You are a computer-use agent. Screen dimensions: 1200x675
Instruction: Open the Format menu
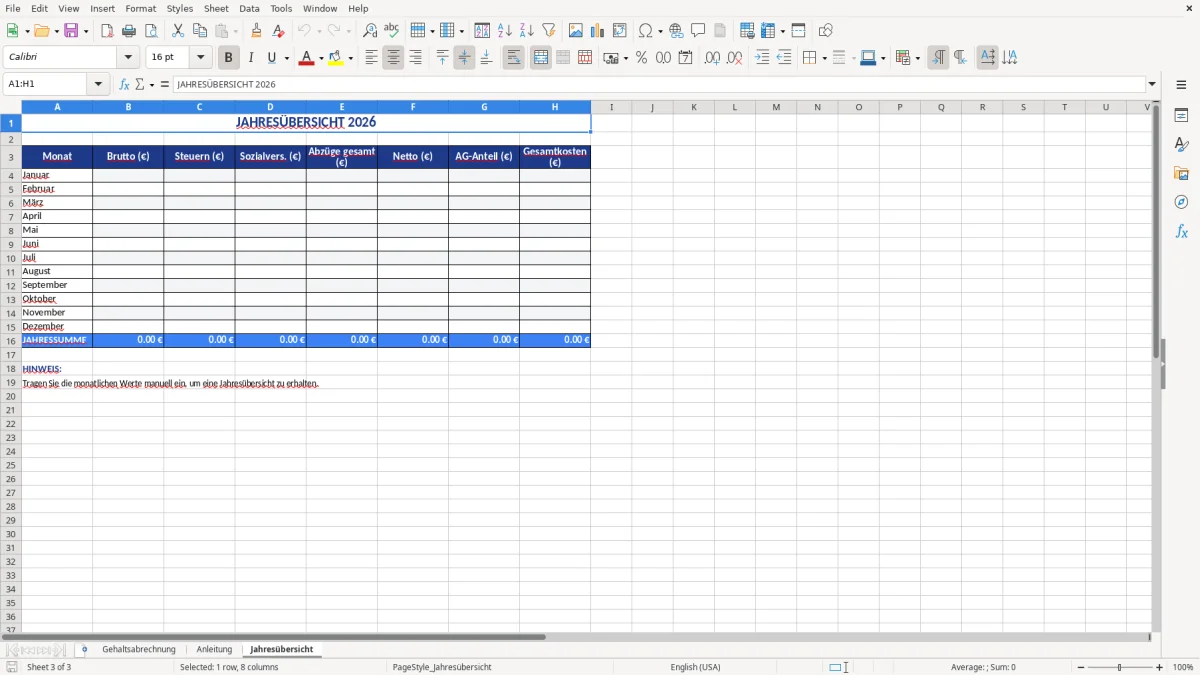click(140, 8)
